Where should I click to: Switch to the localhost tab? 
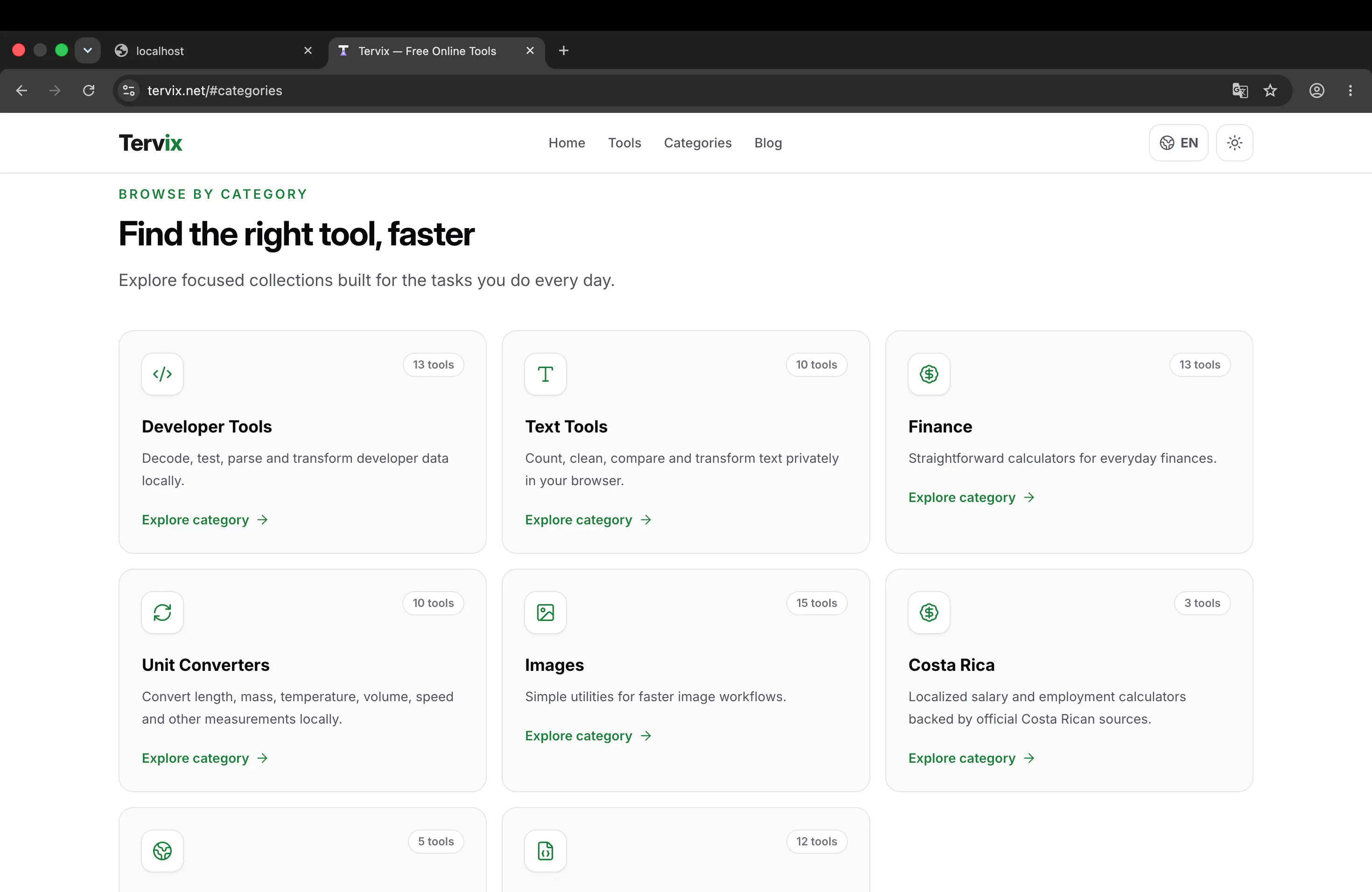coord(213,51)
